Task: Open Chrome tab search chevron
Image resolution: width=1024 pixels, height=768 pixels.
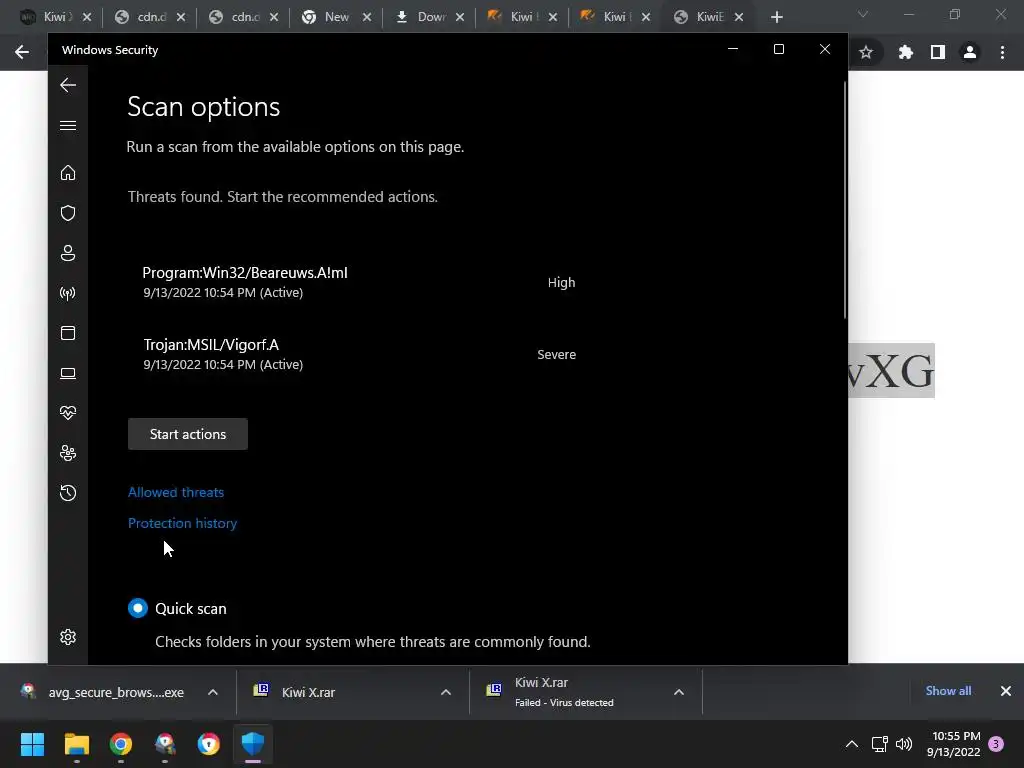Action: [x=863, y=14]
